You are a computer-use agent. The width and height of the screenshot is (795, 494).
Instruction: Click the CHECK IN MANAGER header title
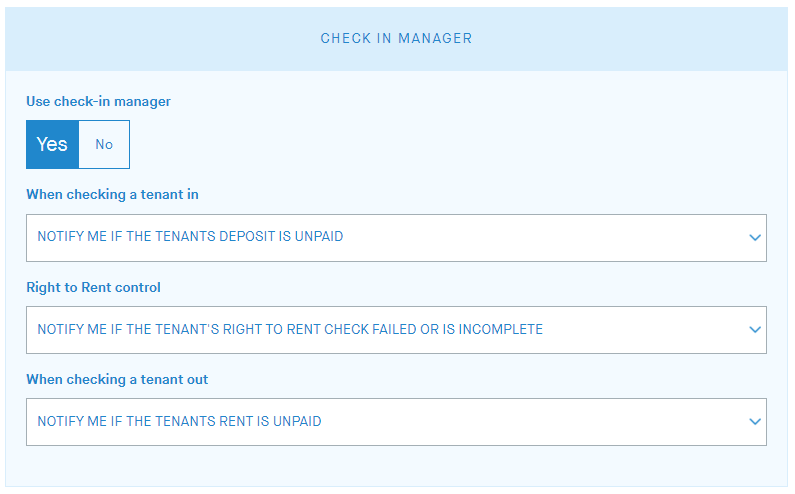coord(396,38)
